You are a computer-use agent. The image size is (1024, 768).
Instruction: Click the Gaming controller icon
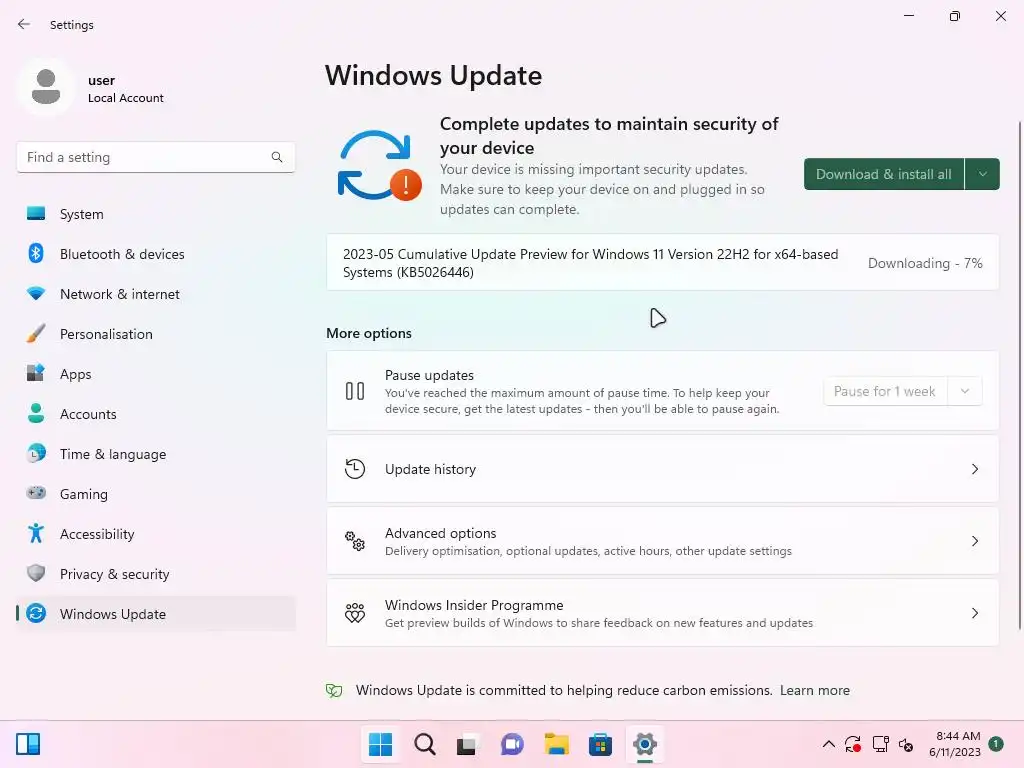[x=36, y=493]
